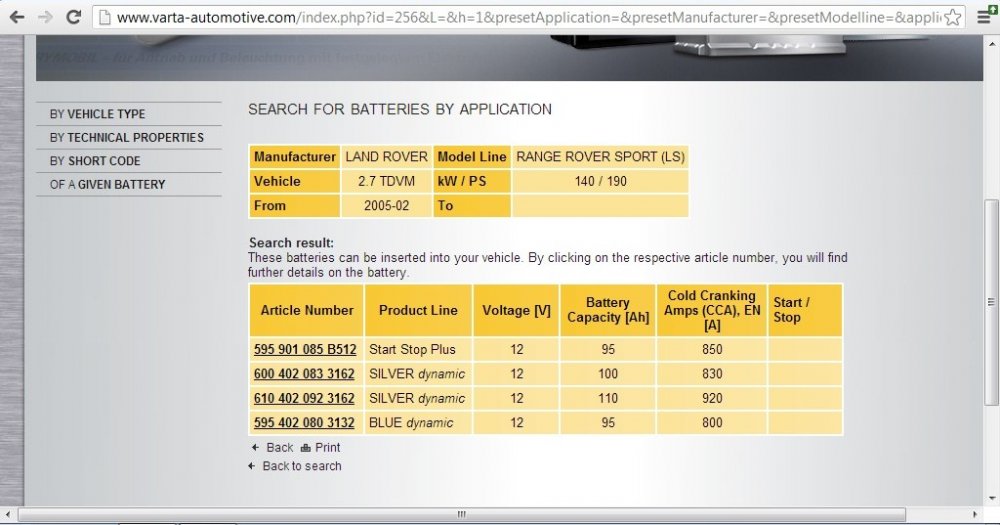Click the 2.7 TDVM vehicle cell
The image size is (1000, 525).
pos(386,181)
